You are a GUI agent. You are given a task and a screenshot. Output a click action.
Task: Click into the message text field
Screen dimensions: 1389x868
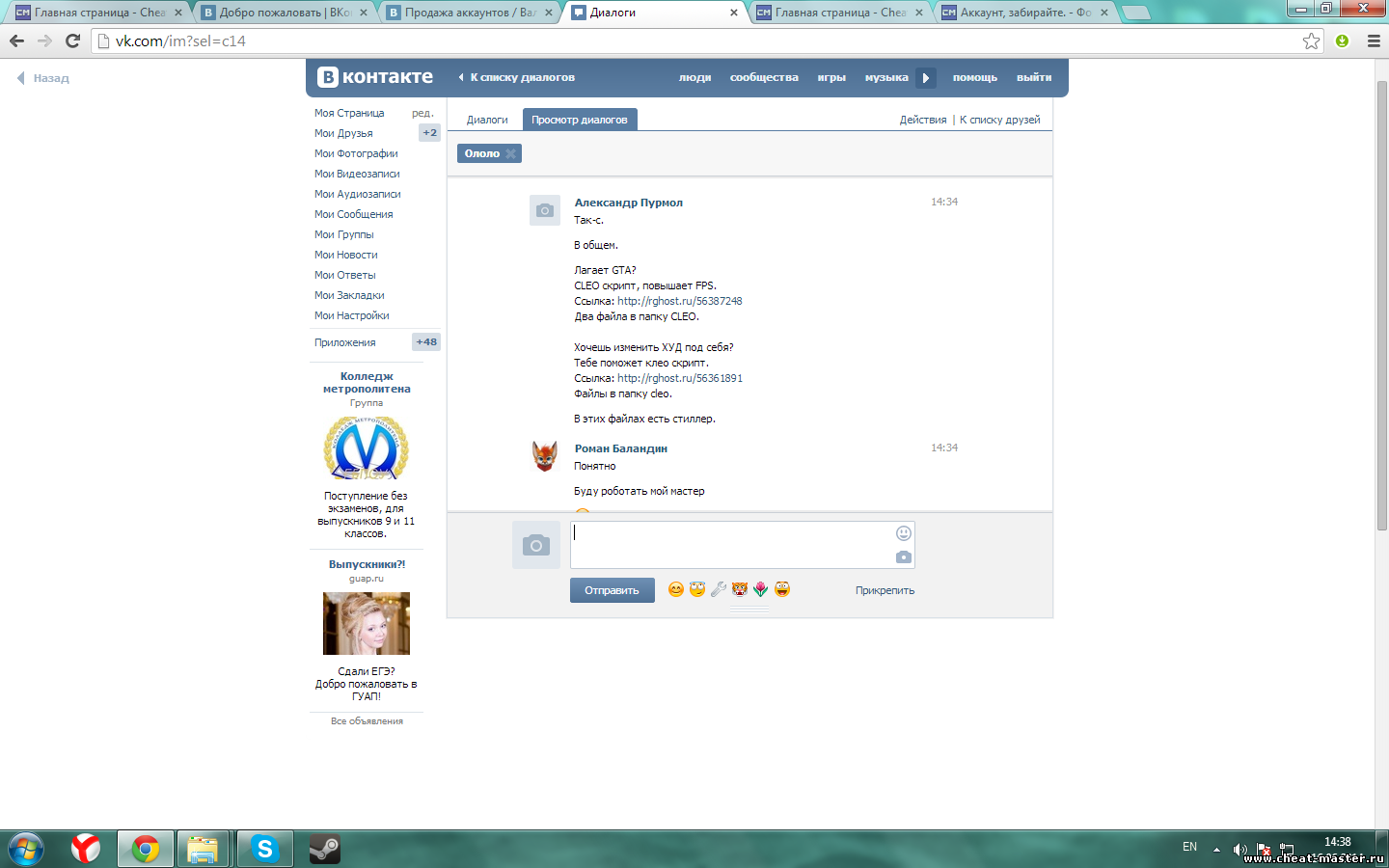[733, 545]
